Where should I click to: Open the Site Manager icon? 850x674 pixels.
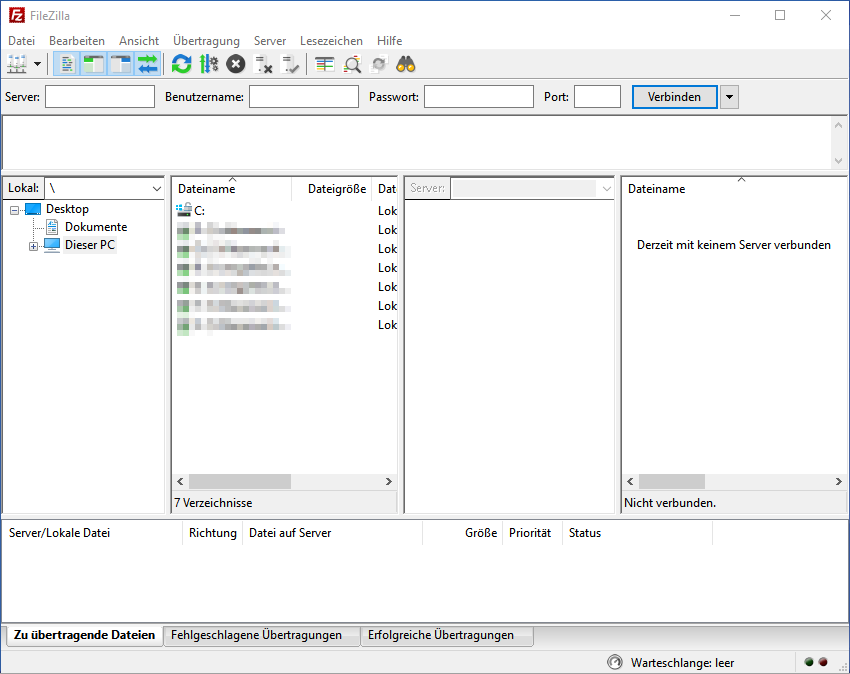(18, 64)
